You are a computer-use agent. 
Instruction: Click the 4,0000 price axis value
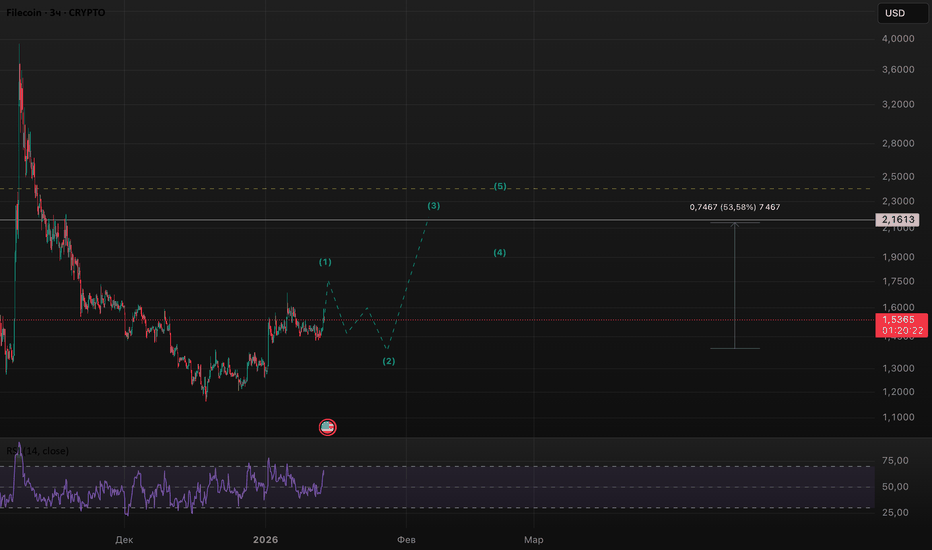click(898, 39)
